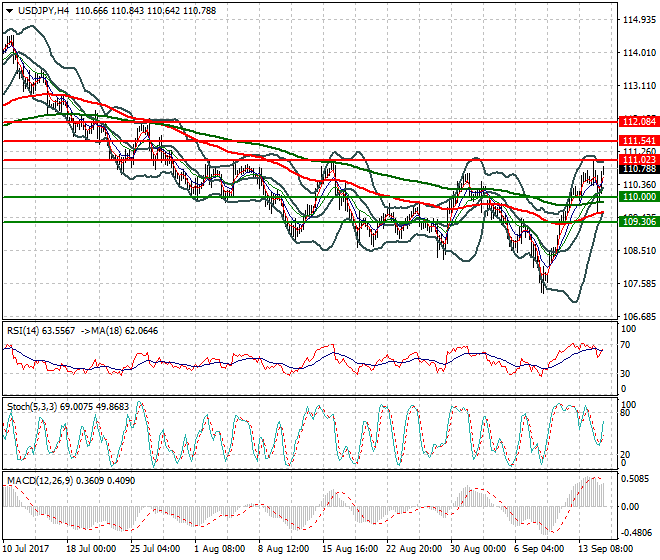The width and height of the screenshot is (660, 560).
Task: Select the red 111.541 resistance price label
Action: coord(639,141)
